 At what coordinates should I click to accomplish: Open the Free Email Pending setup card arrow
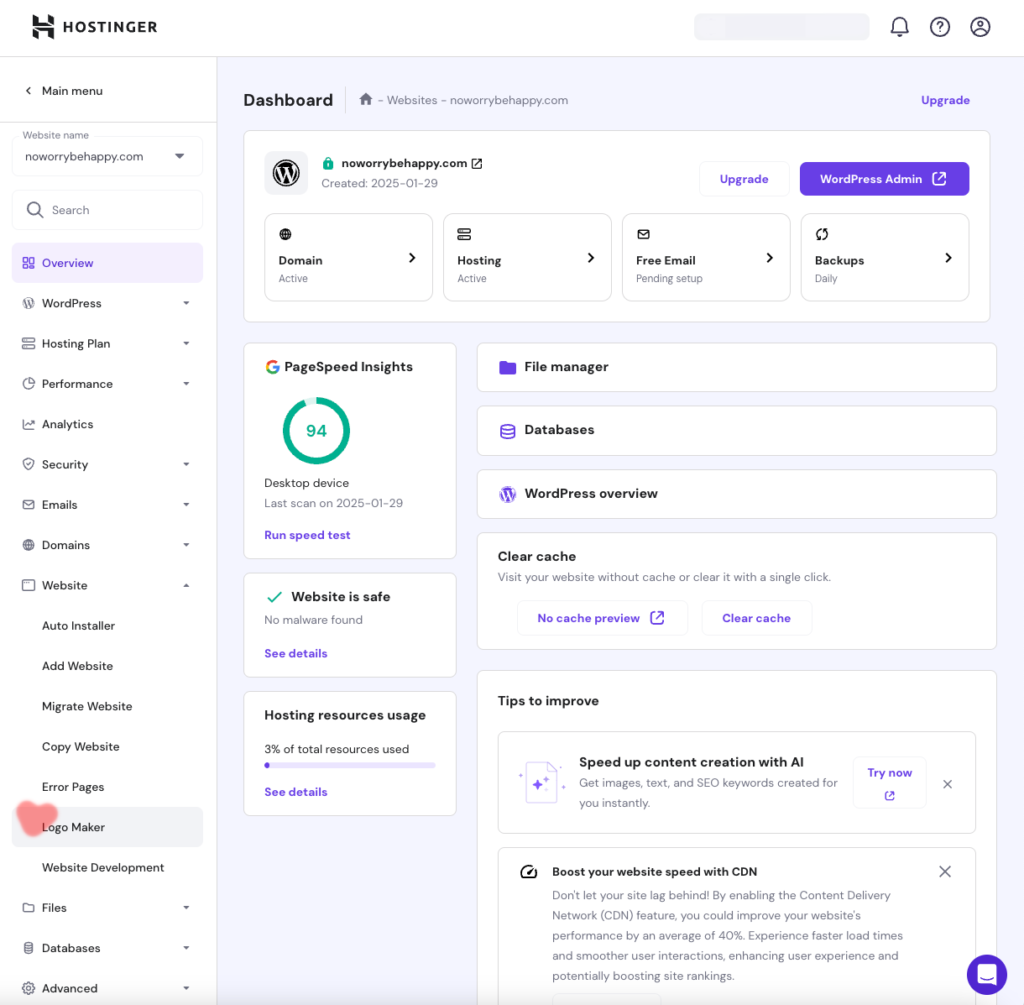769,258
